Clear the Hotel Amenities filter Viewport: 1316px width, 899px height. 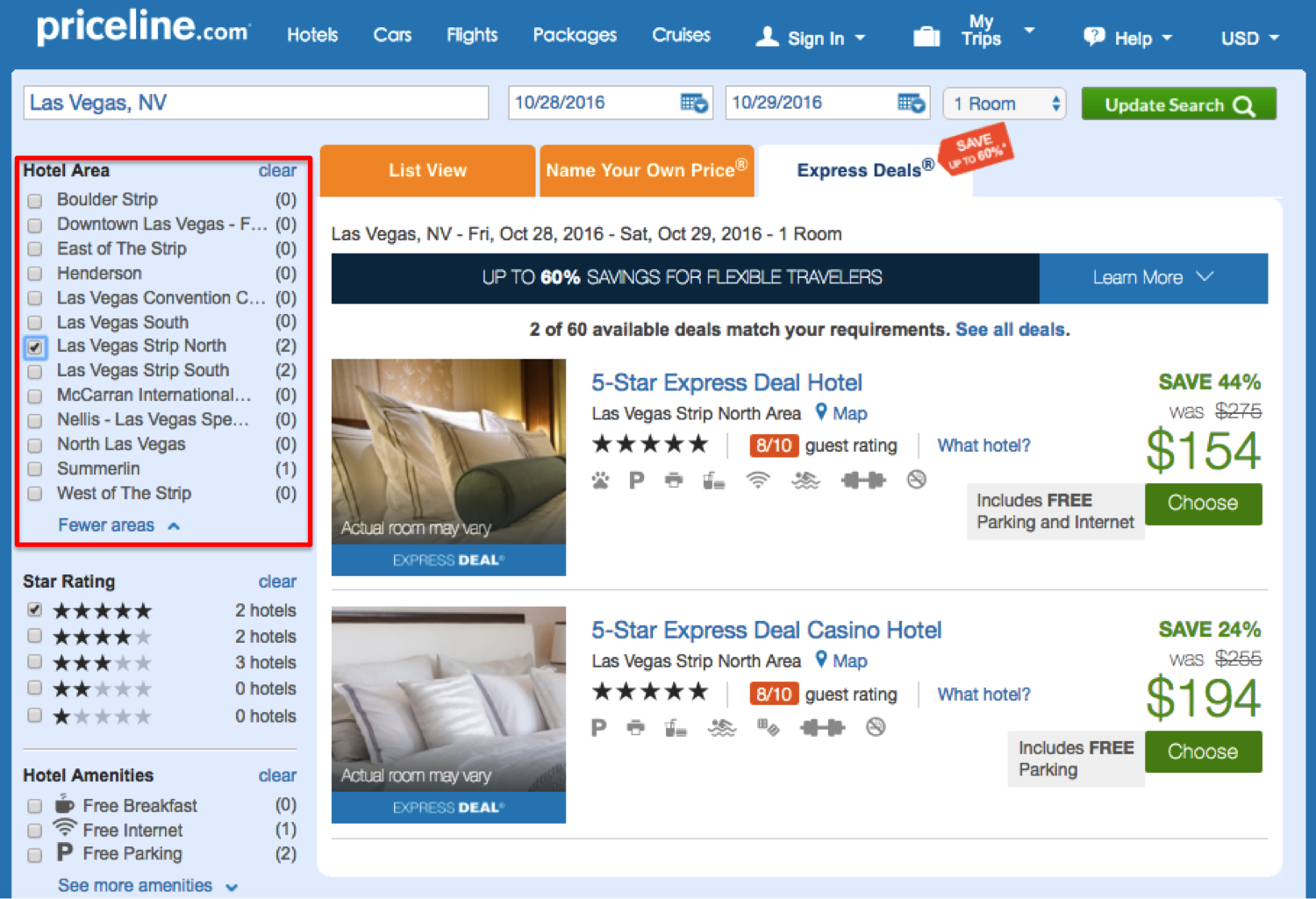pyautogui.click(x=277, y=776)
